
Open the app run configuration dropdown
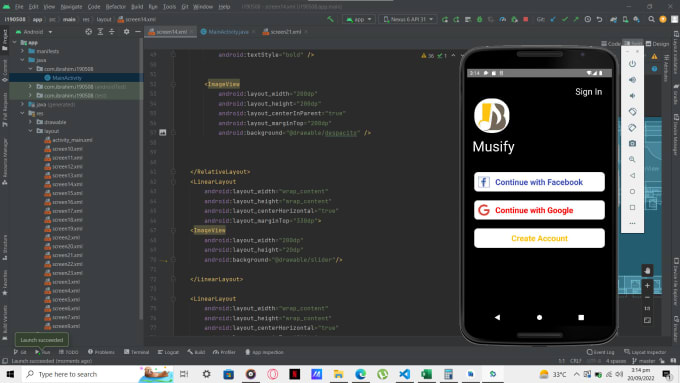coord(360,19)
